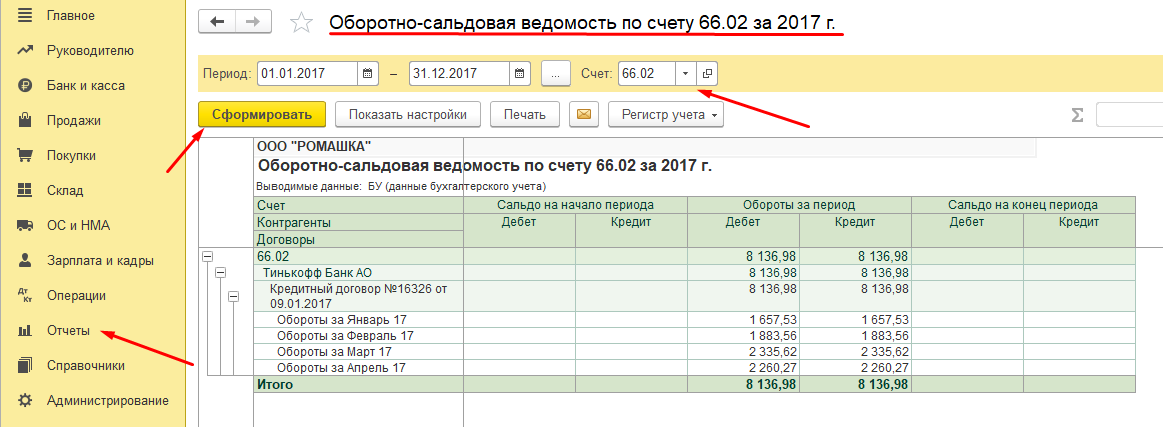1163x427 pixels.
Task: Click the Администрирование gear icon
Action: (24, 400)
